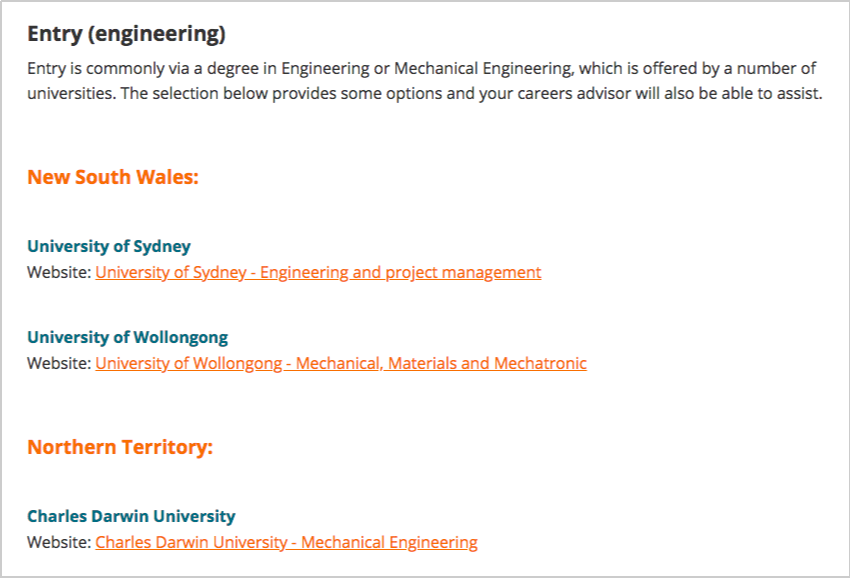Image resolution: width=850 pixels, height=578 pixels.
Task: Click the "Entry (engineering)" heading
Action: click(x=126, y=34)
